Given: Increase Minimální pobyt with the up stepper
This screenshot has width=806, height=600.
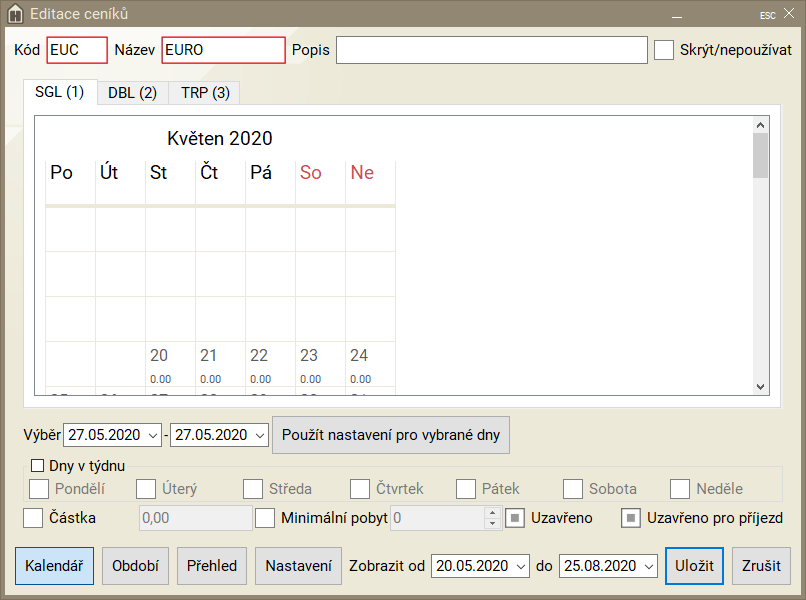Looking at the screenshot, I should (491, 512).
